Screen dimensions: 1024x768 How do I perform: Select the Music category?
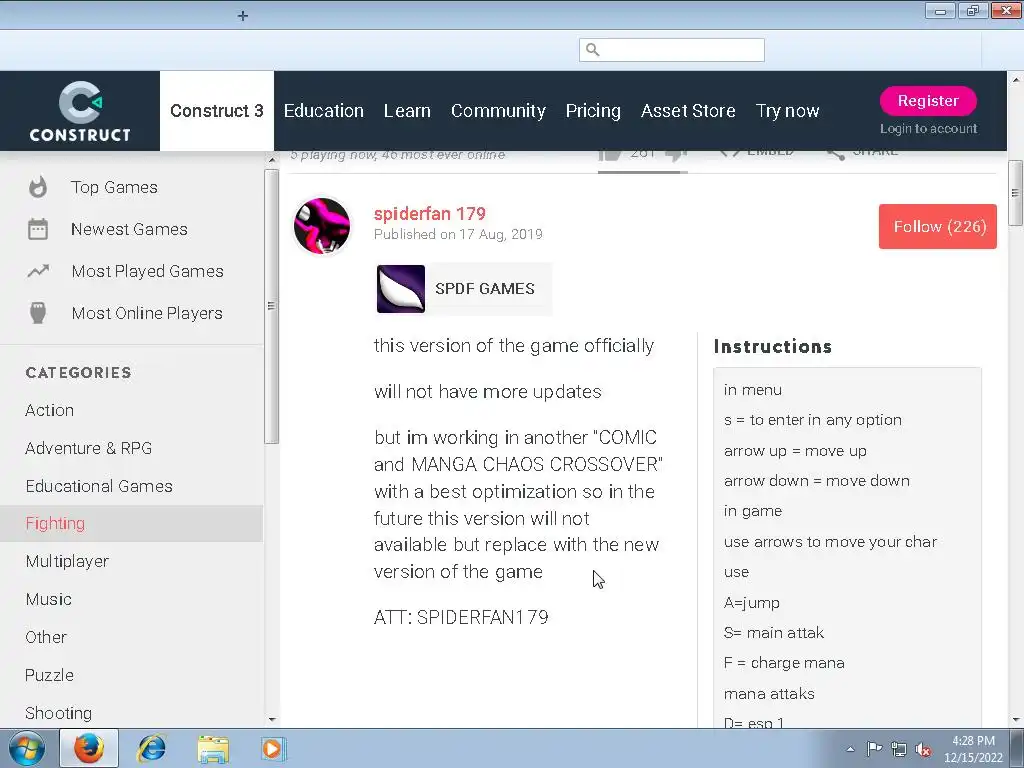(48, 599)
